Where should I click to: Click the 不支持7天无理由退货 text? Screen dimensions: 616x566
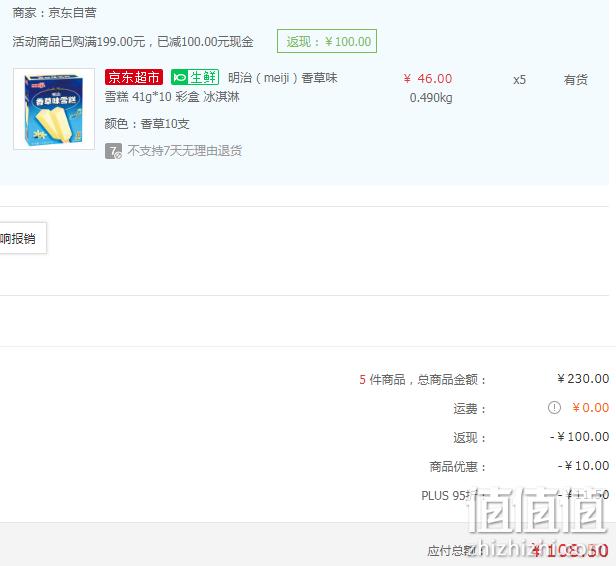[x=185, y=150]
